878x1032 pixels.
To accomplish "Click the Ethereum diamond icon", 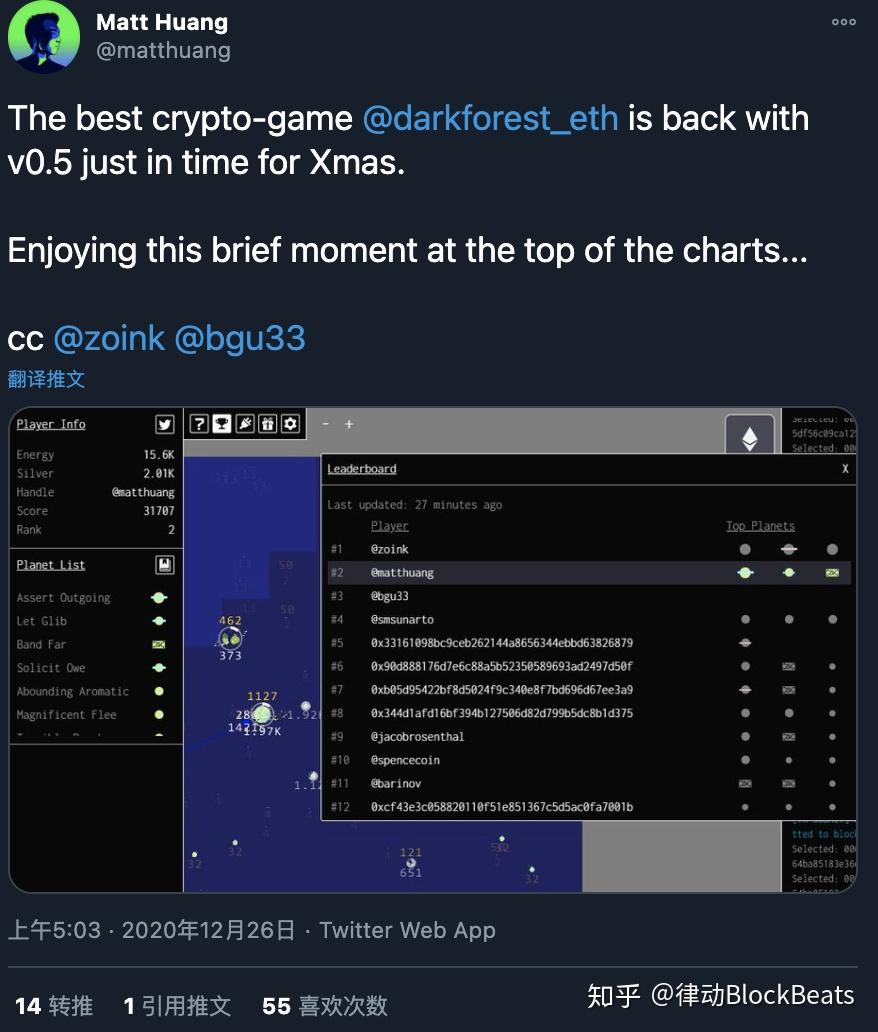I will [750, 438].
